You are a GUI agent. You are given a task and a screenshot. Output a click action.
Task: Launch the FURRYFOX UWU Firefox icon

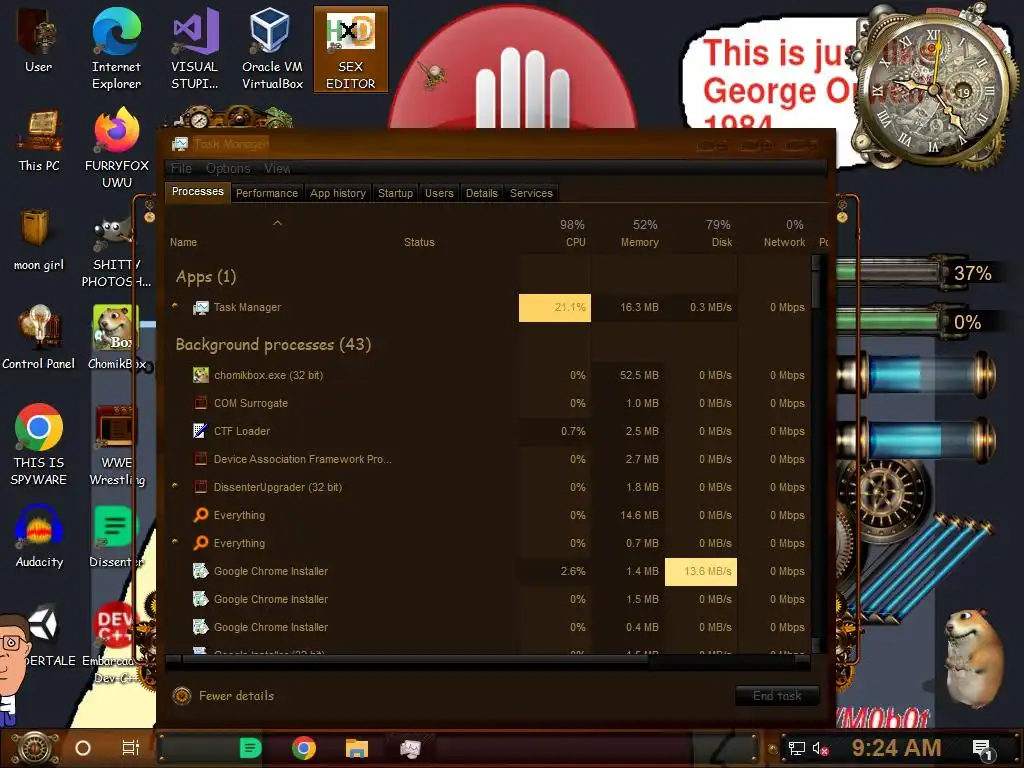[116, 148]
